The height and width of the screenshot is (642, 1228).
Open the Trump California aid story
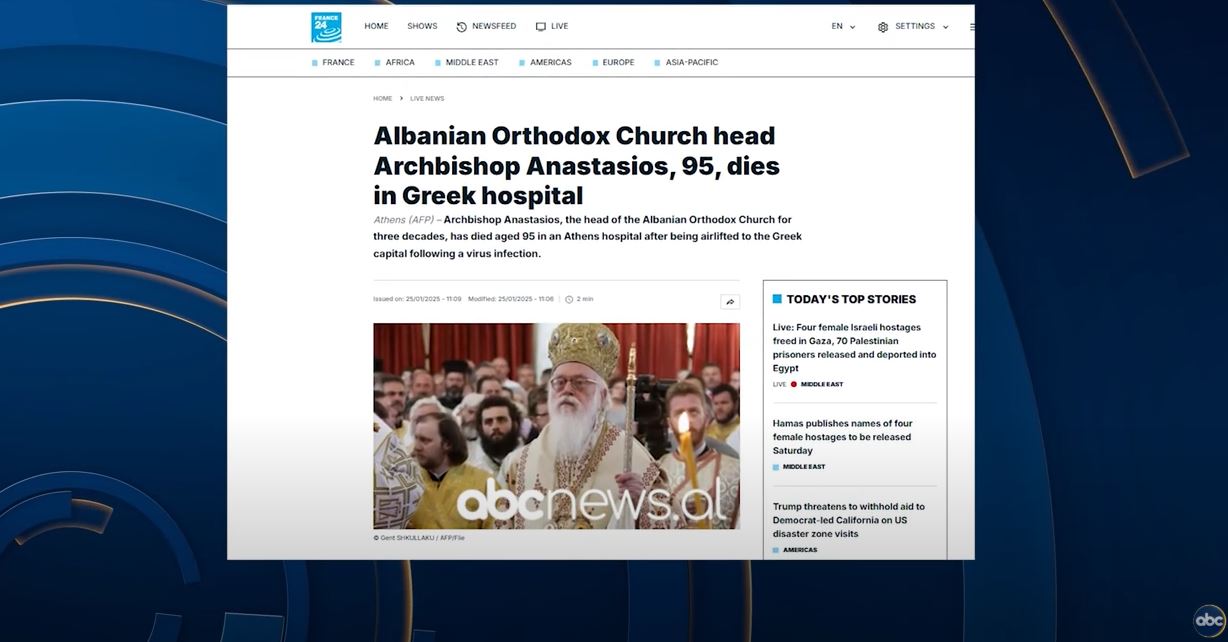pyautogui.click(x=849, y=520)
